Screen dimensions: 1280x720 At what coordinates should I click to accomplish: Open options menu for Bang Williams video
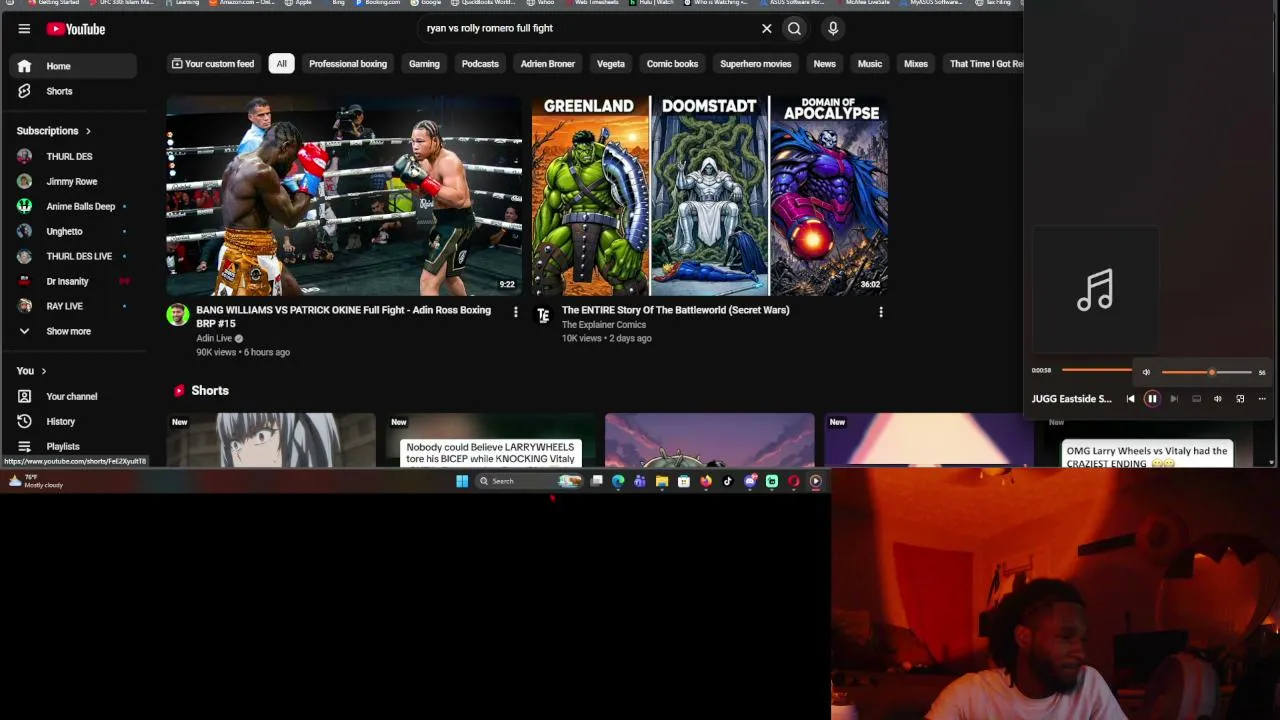pos(516,313)
